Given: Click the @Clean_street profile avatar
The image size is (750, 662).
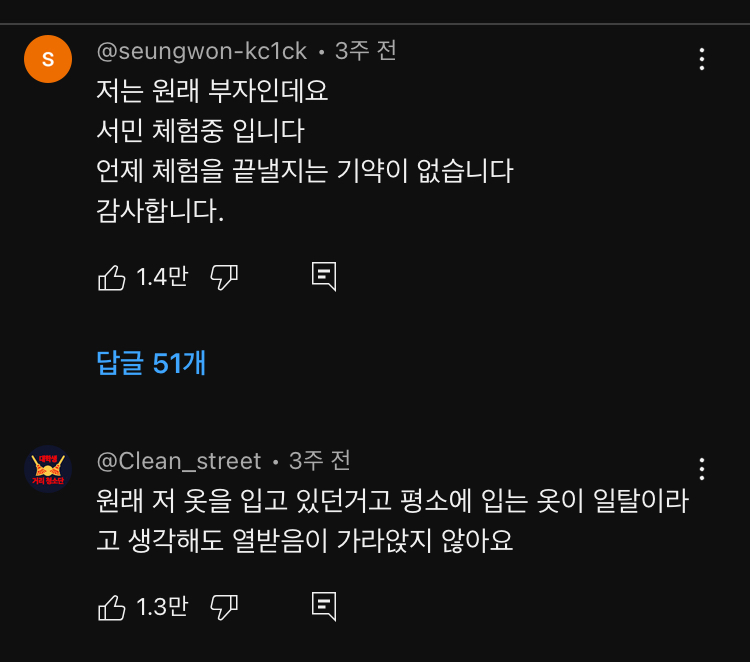Looking at the screenshot, I should 48,469.
